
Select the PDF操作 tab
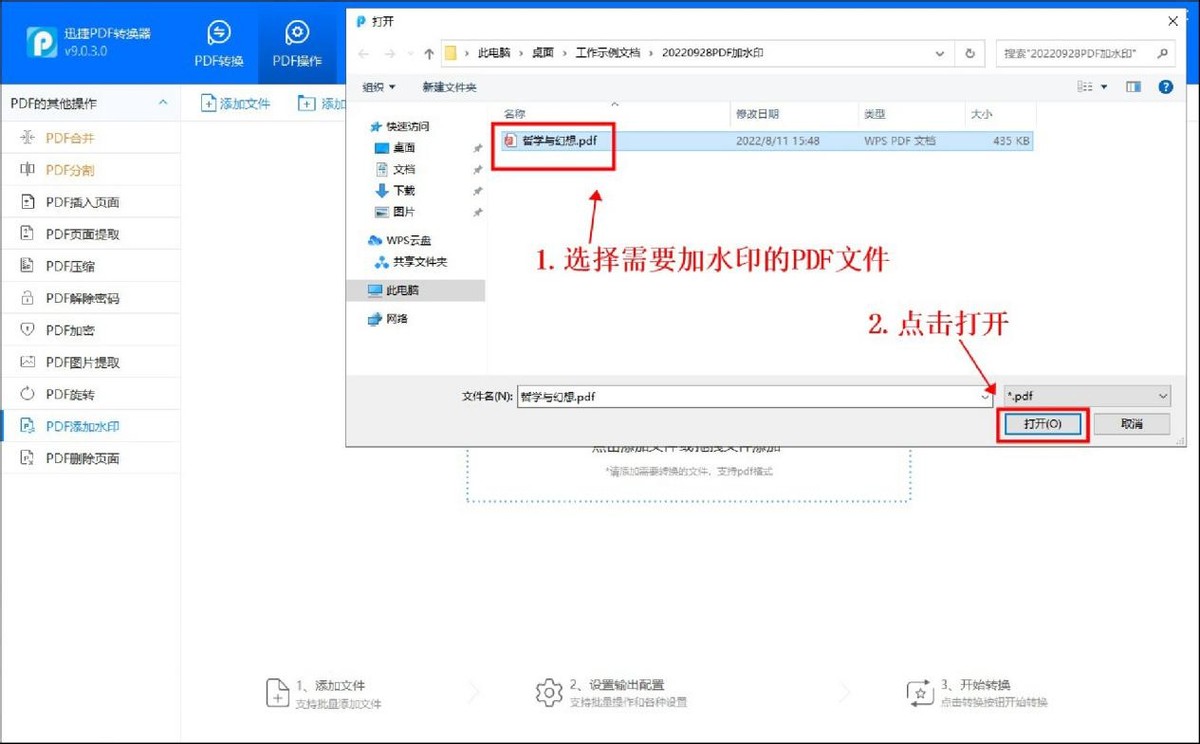click(296, 41)
